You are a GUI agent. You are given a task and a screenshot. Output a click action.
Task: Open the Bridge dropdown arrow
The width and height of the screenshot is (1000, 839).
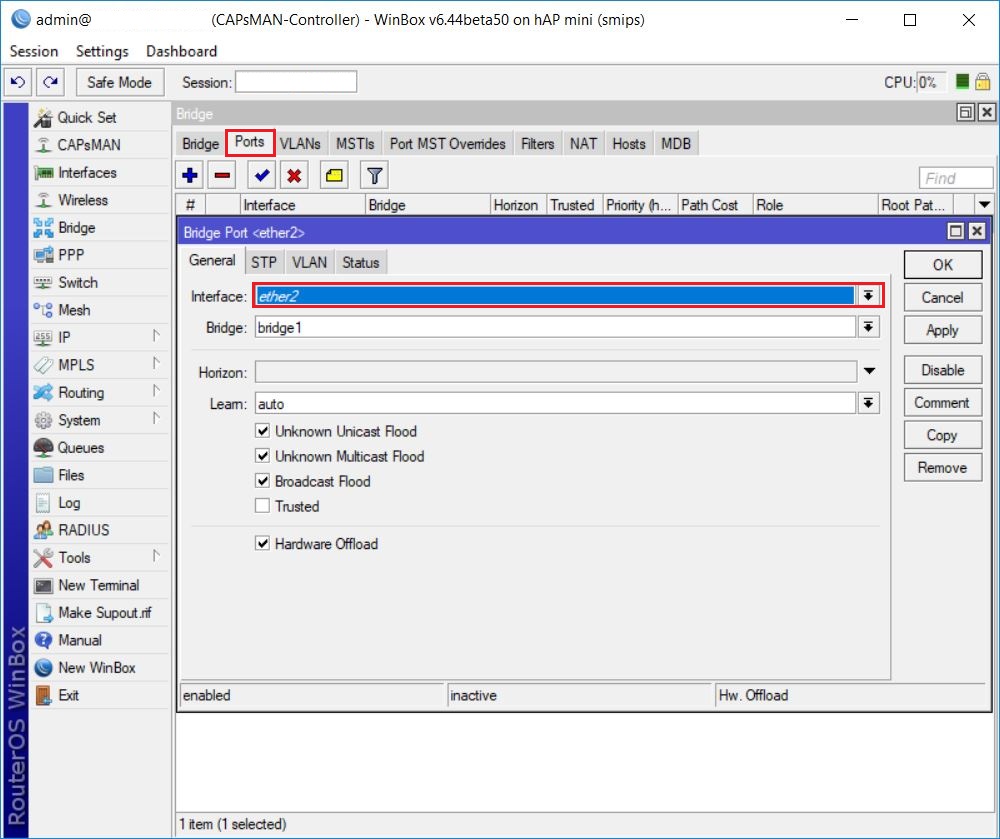point(868,327)
